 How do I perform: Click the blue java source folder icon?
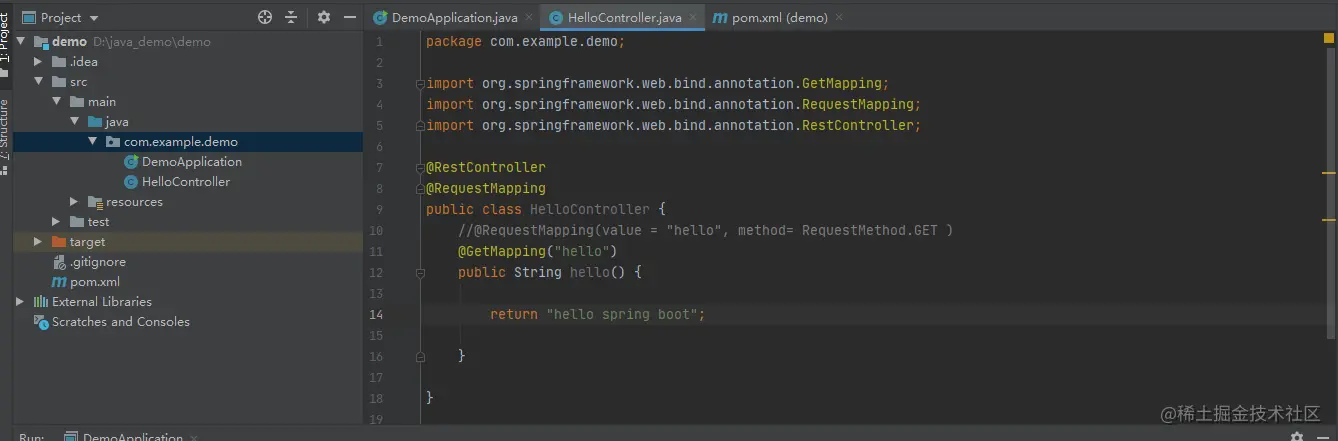coord(95,121)
